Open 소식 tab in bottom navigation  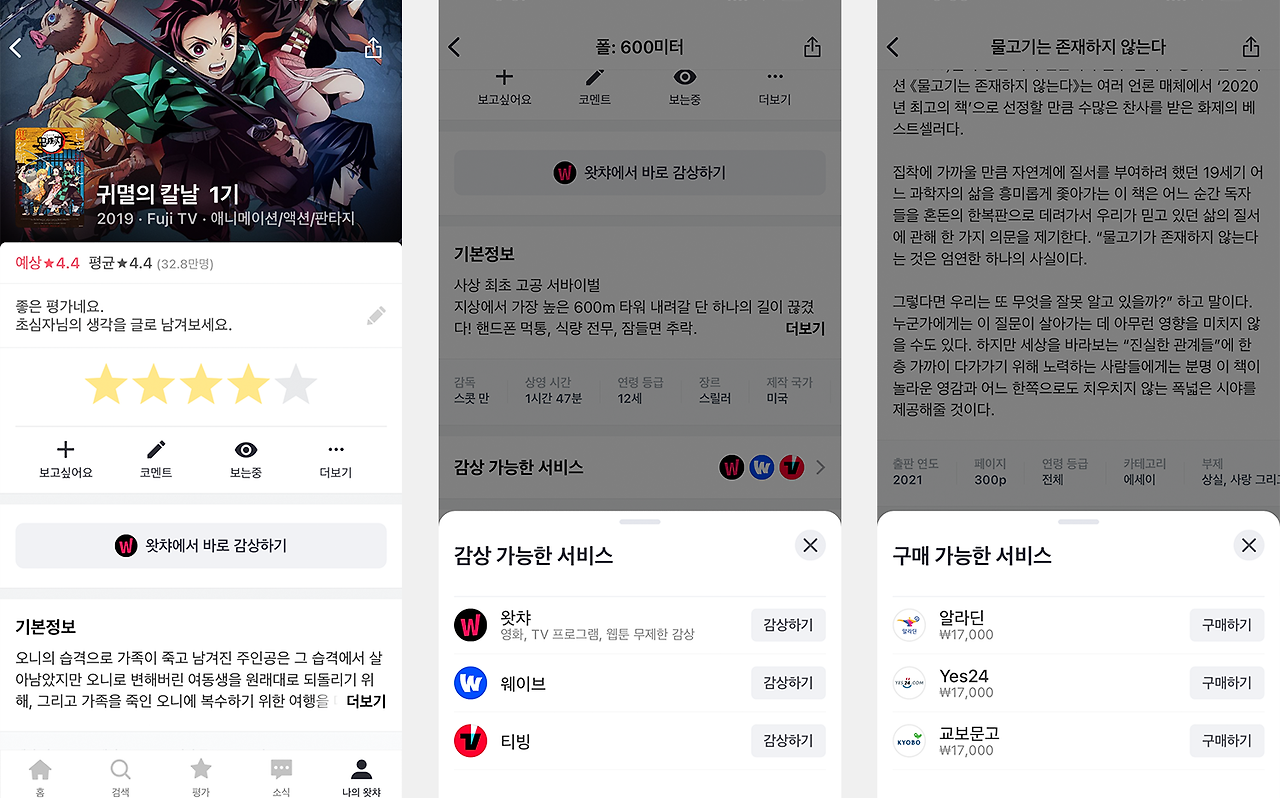[281, 776]
